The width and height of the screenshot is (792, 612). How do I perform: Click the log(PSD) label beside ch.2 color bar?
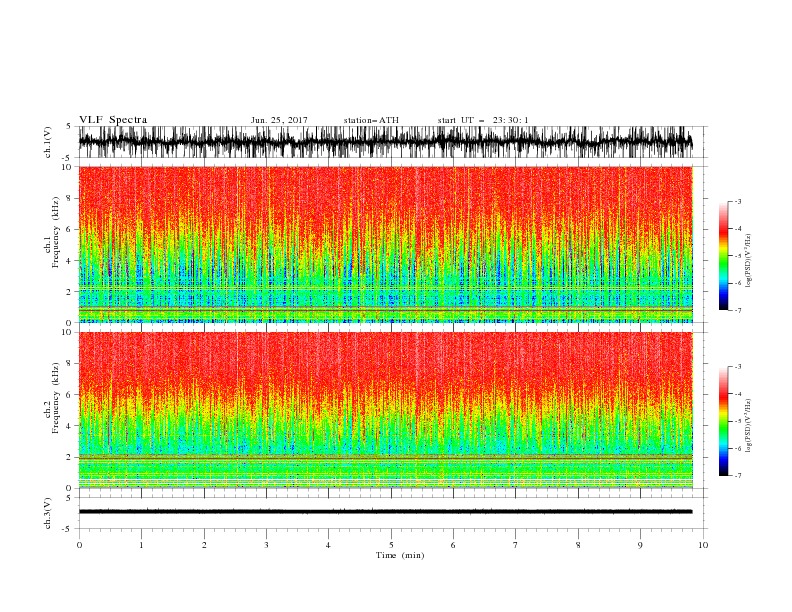point(748,426)
